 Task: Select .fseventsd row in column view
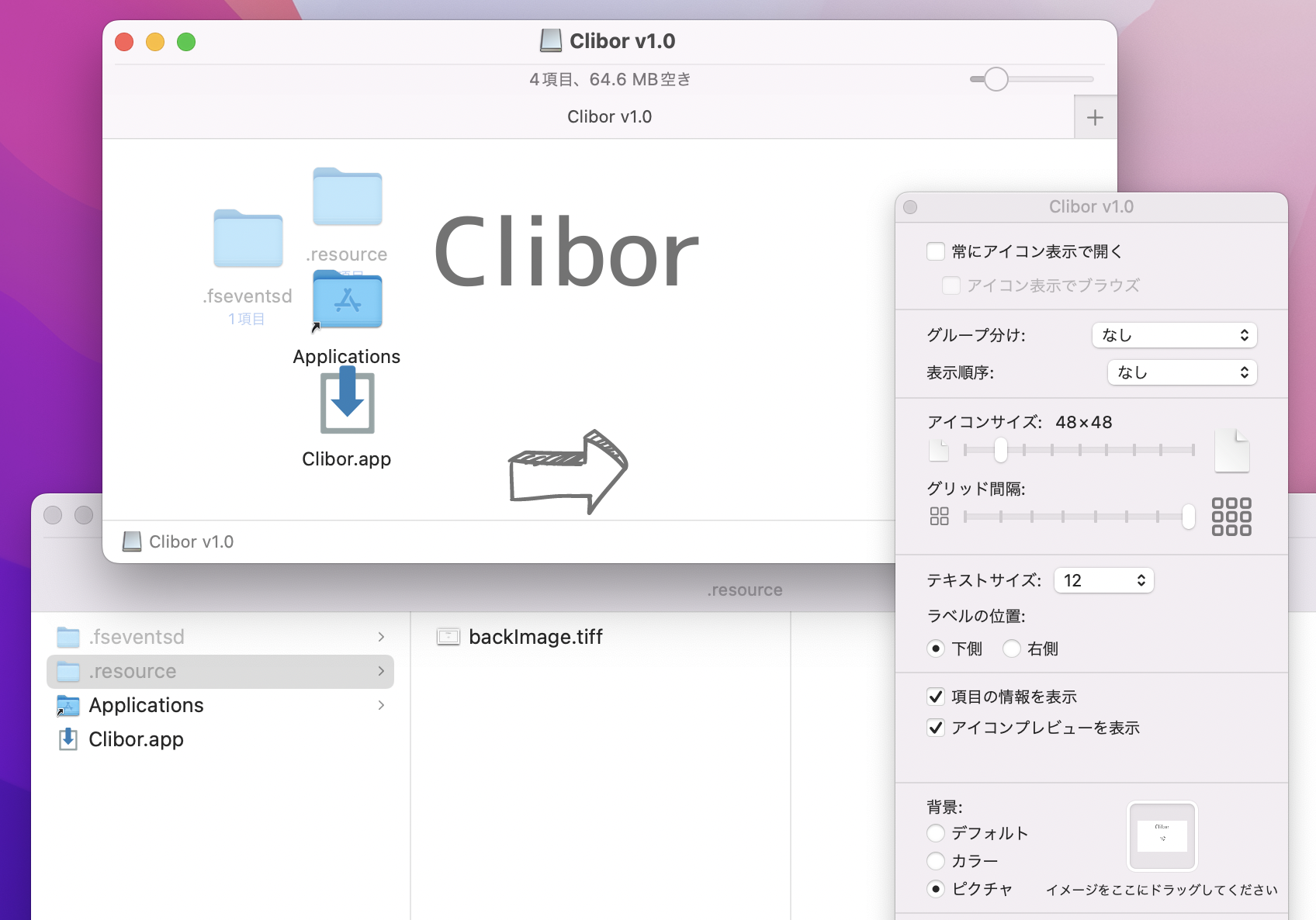tap(220, 637)
